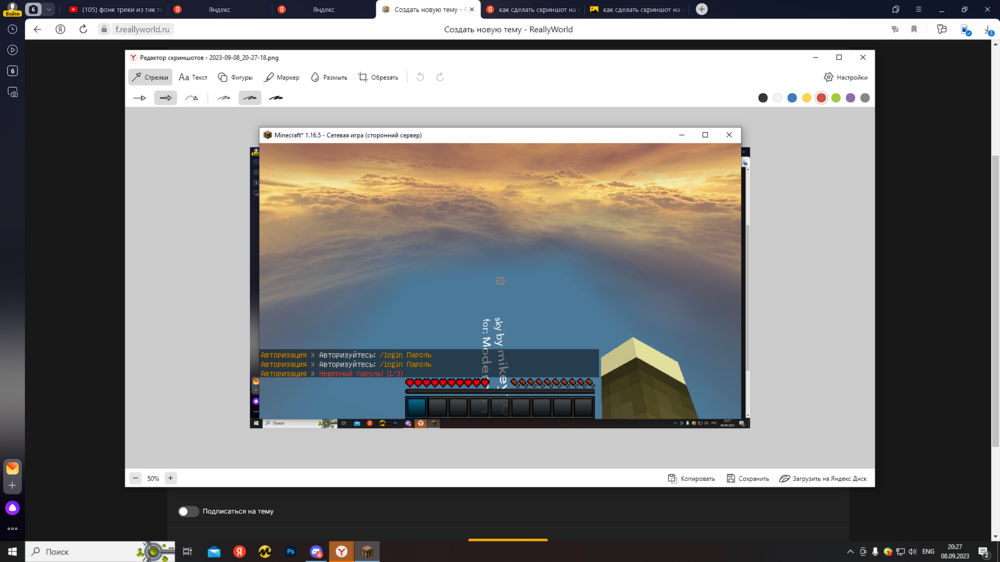
Task: Select the Фигуры shapes tool
Action: (x=235, y=77)
